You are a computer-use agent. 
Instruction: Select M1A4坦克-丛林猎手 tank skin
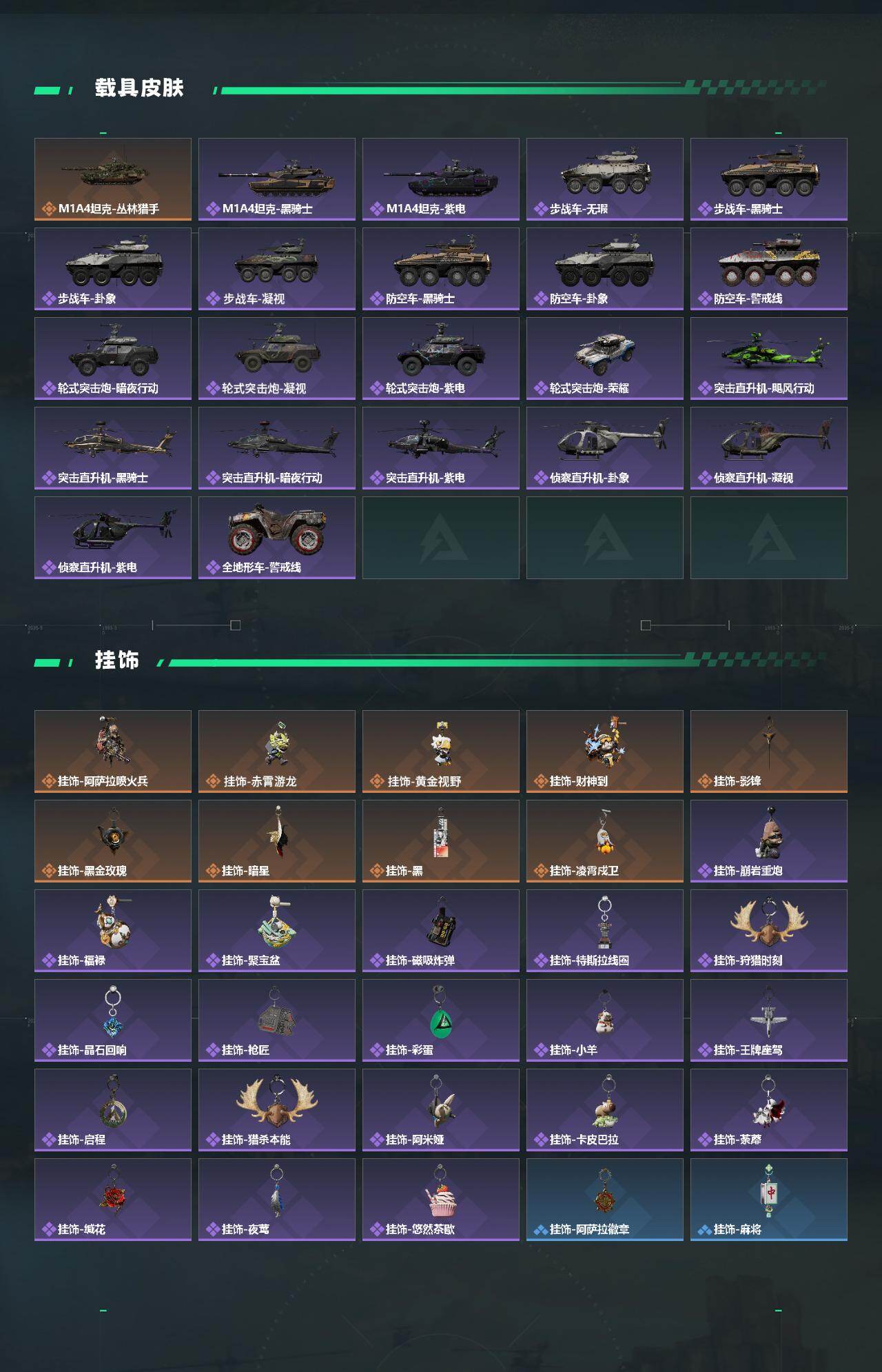tap(113, 179)
